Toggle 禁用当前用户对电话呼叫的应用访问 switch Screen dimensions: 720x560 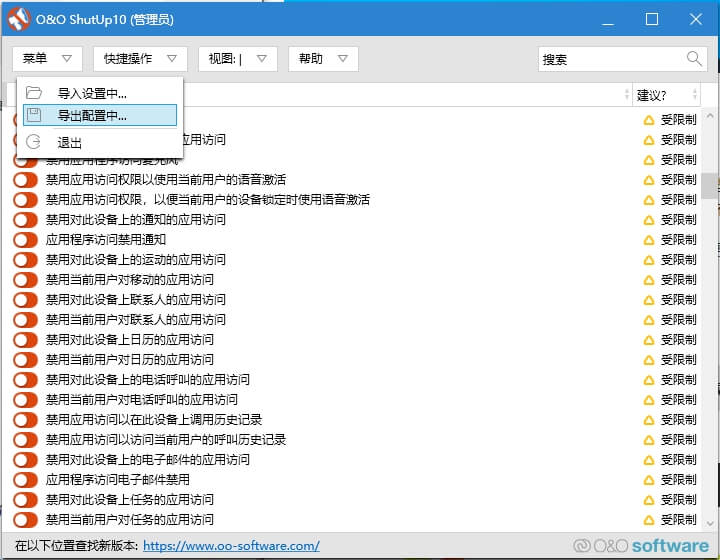25,400
